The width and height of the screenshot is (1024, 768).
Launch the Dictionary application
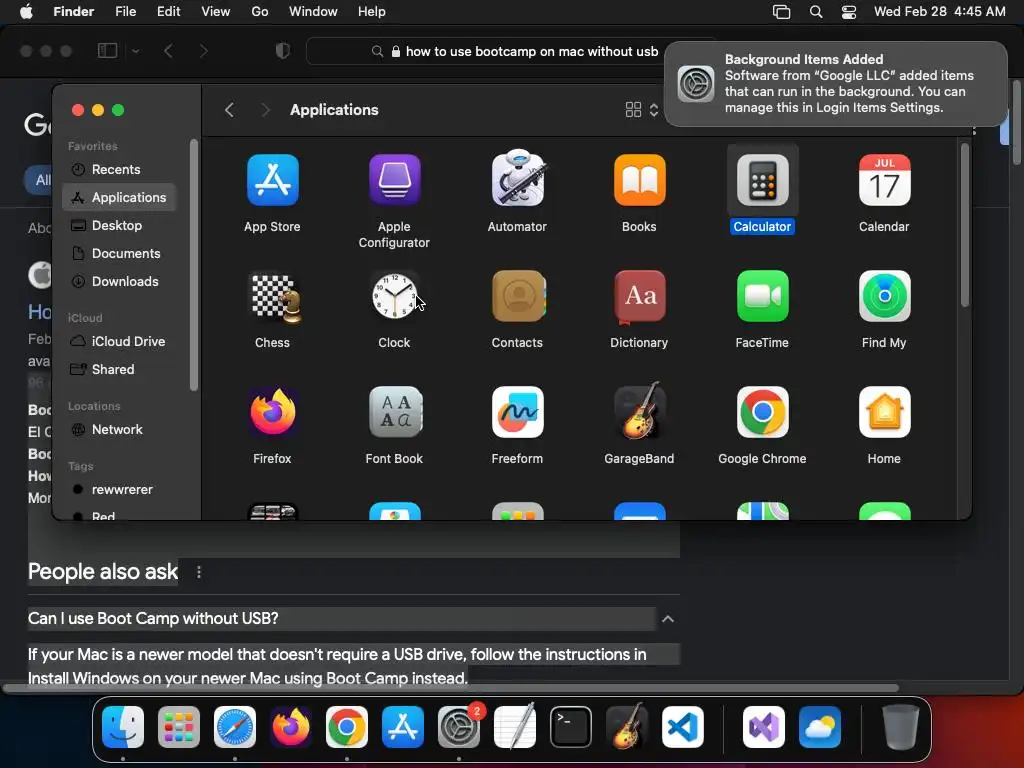pyautogui.click(x=639, y=297)
